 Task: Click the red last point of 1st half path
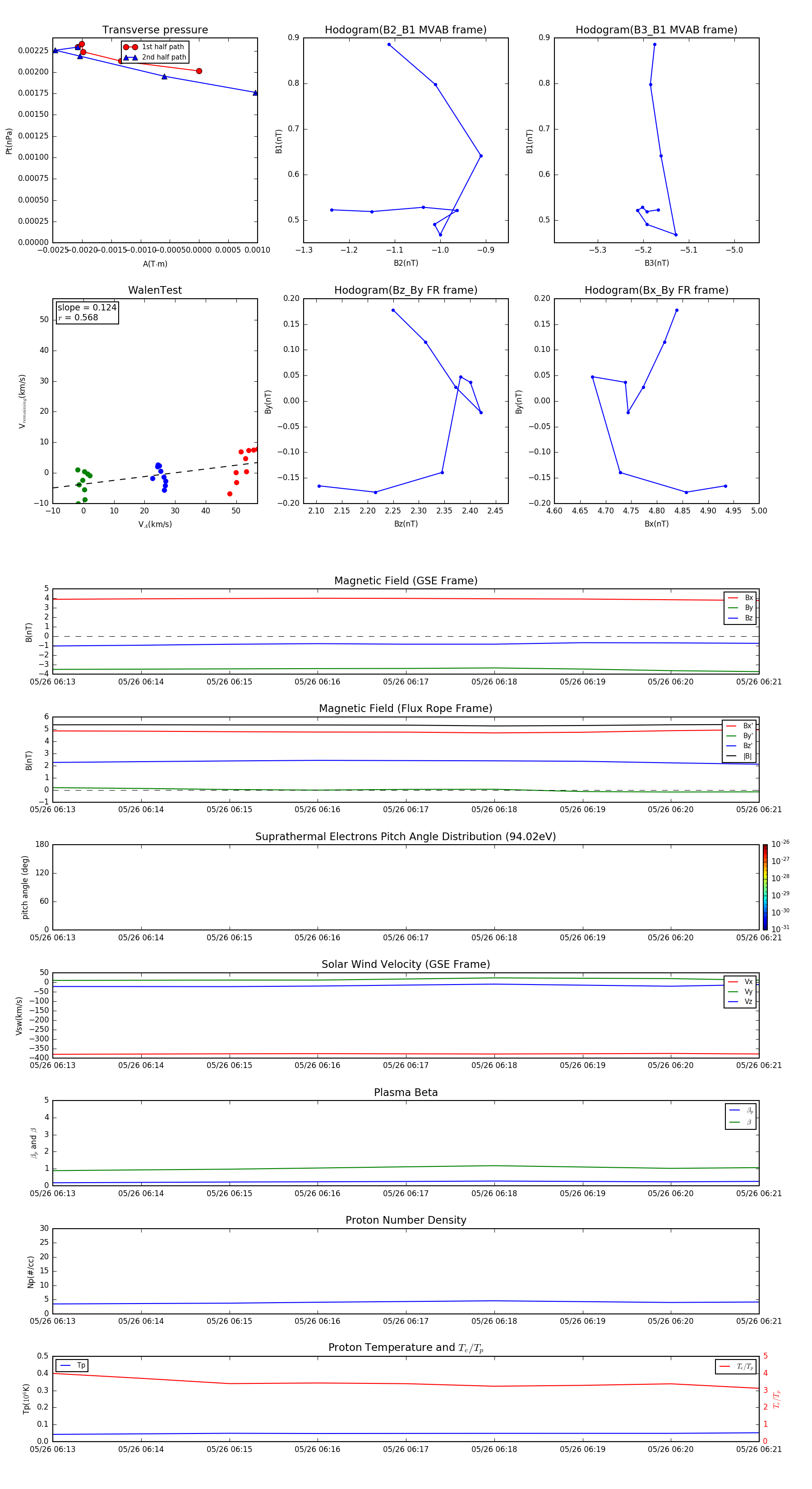point(199,71)
